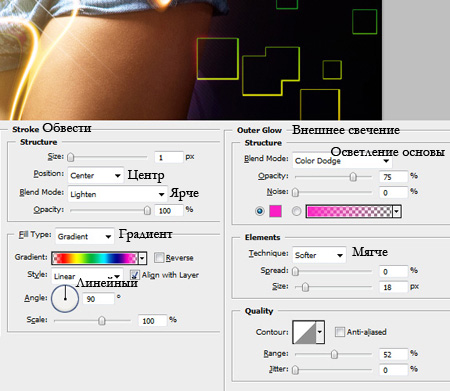Screen dimensions: 450x391
Task: Open Outer Glow Blend Mode dropdown Color Dodge
Action: point(342,161)
